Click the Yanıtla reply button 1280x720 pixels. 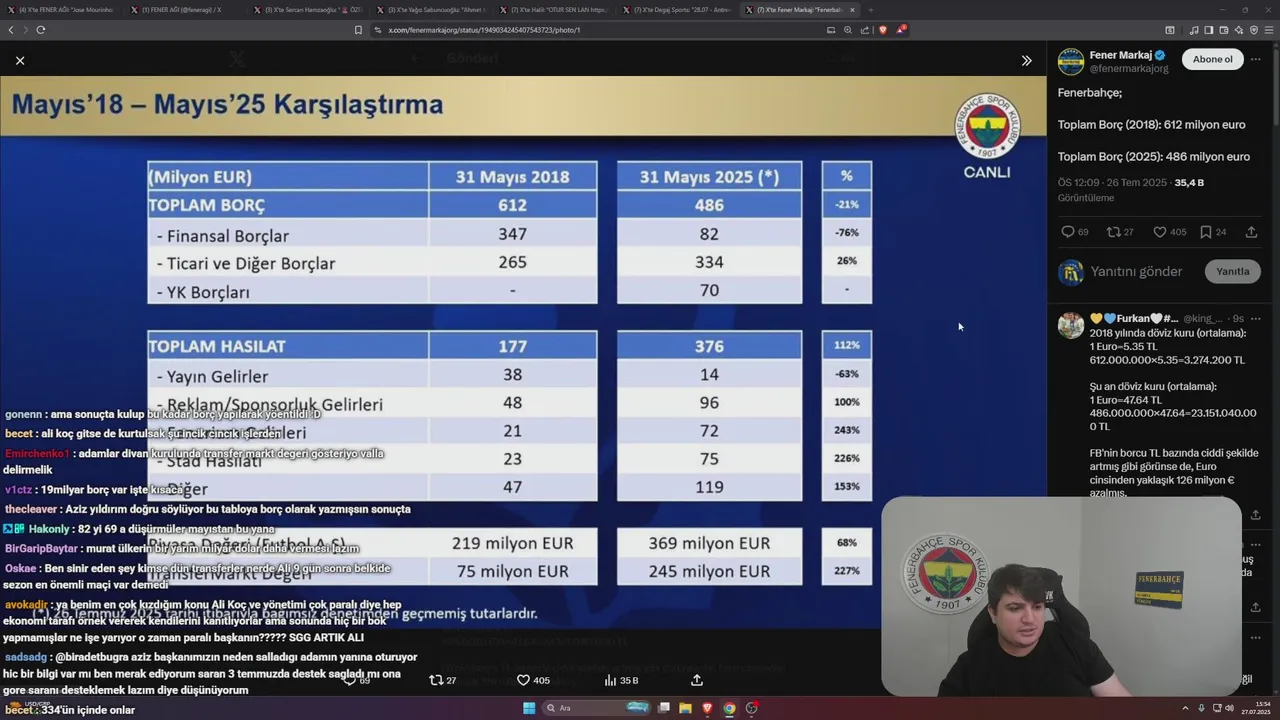click(1232, 271)
